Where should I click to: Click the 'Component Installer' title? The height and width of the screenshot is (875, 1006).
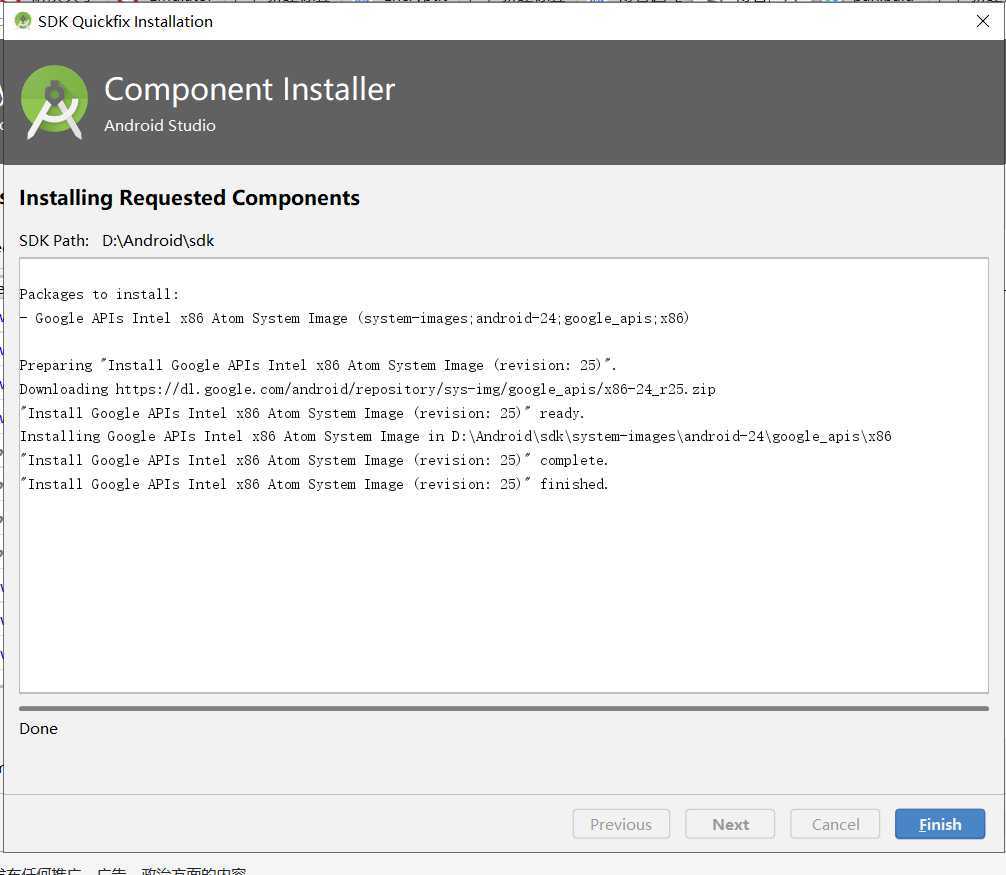point(250,89)
